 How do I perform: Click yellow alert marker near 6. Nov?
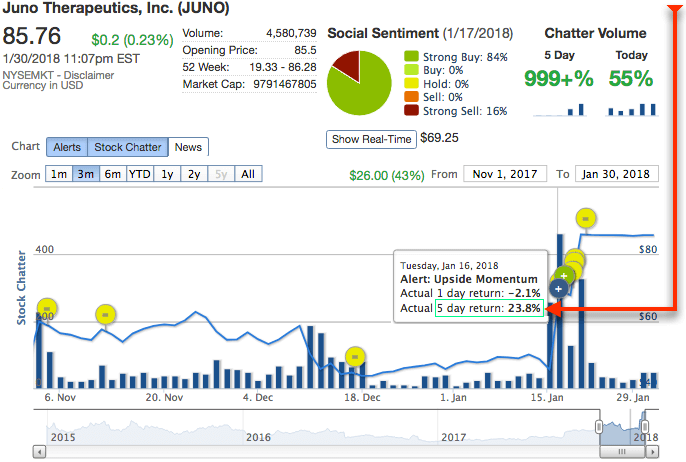(47, 308)
